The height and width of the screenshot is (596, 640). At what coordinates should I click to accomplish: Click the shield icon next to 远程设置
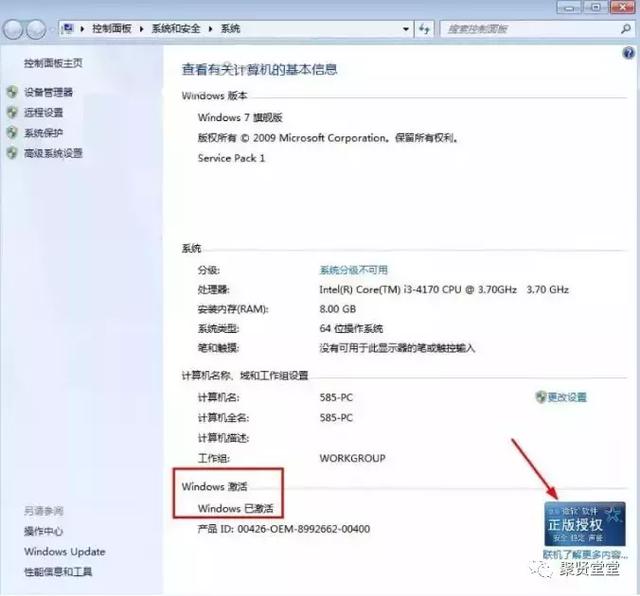pos(12,112)
